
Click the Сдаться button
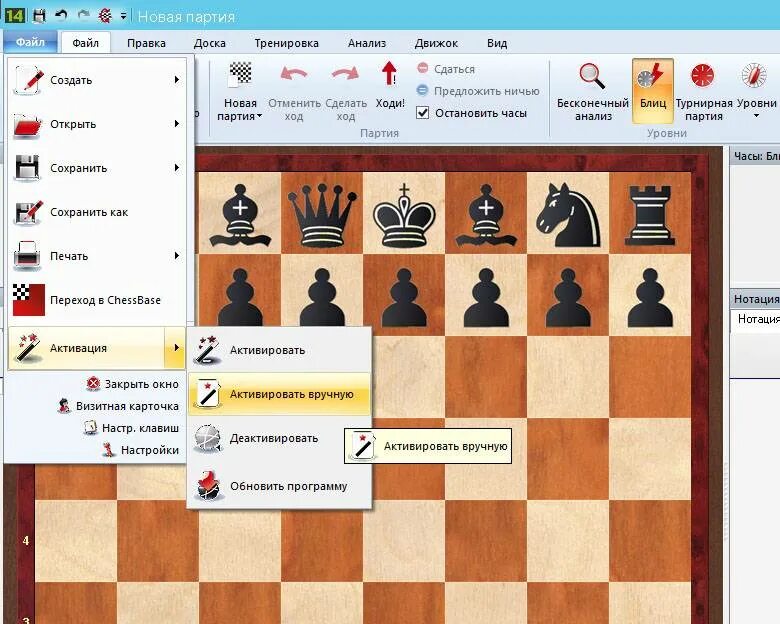pos(446,69)
